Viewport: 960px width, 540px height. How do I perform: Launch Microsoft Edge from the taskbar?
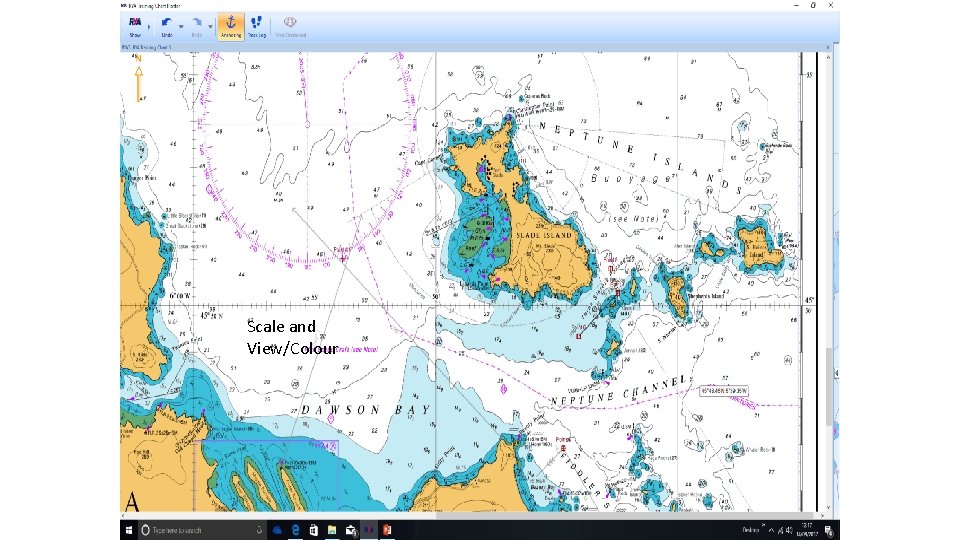[x=295, y=530]
